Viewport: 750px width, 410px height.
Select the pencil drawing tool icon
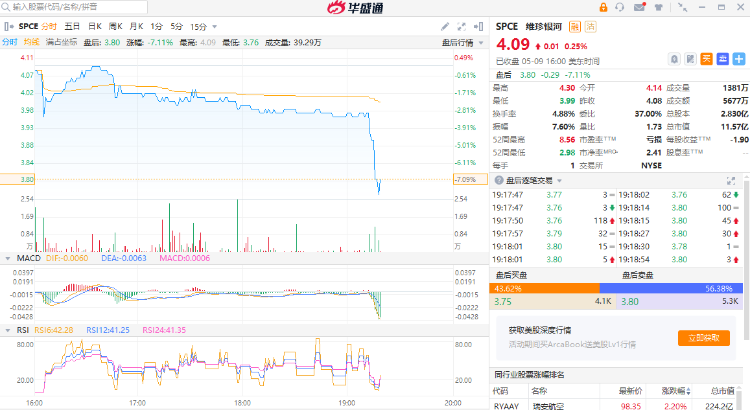tap(445, 26)
